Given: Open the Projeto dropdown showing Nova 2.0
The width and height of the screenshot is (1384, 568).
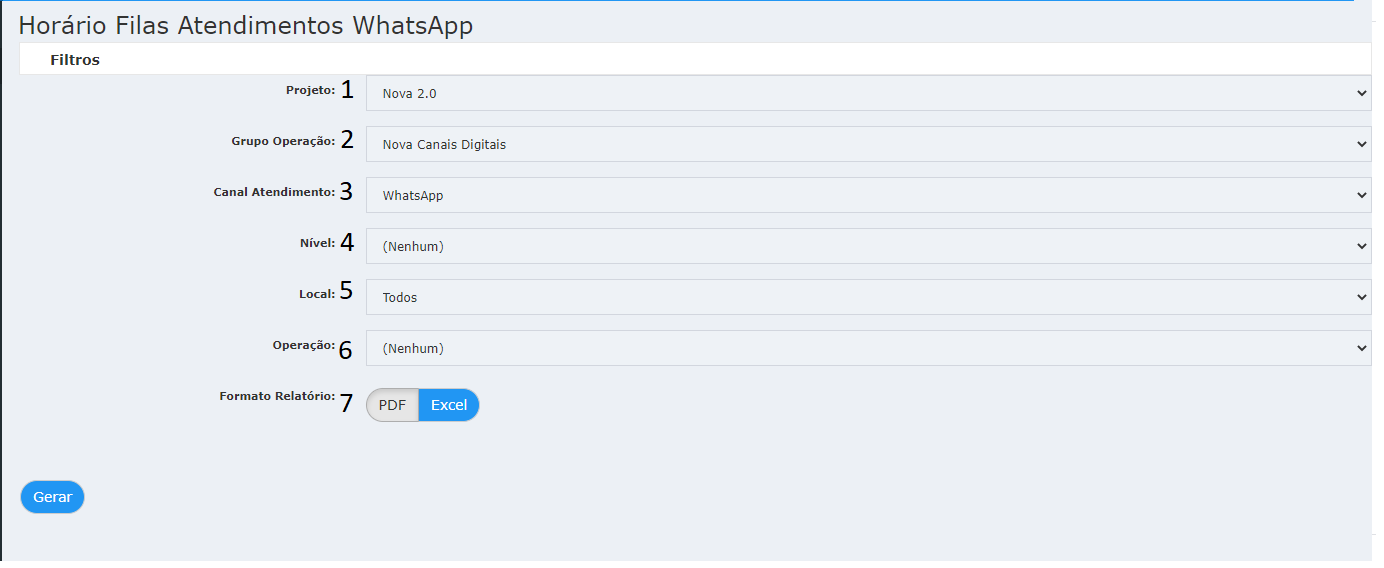Looking at the screenshot, I should click(868, 93).
